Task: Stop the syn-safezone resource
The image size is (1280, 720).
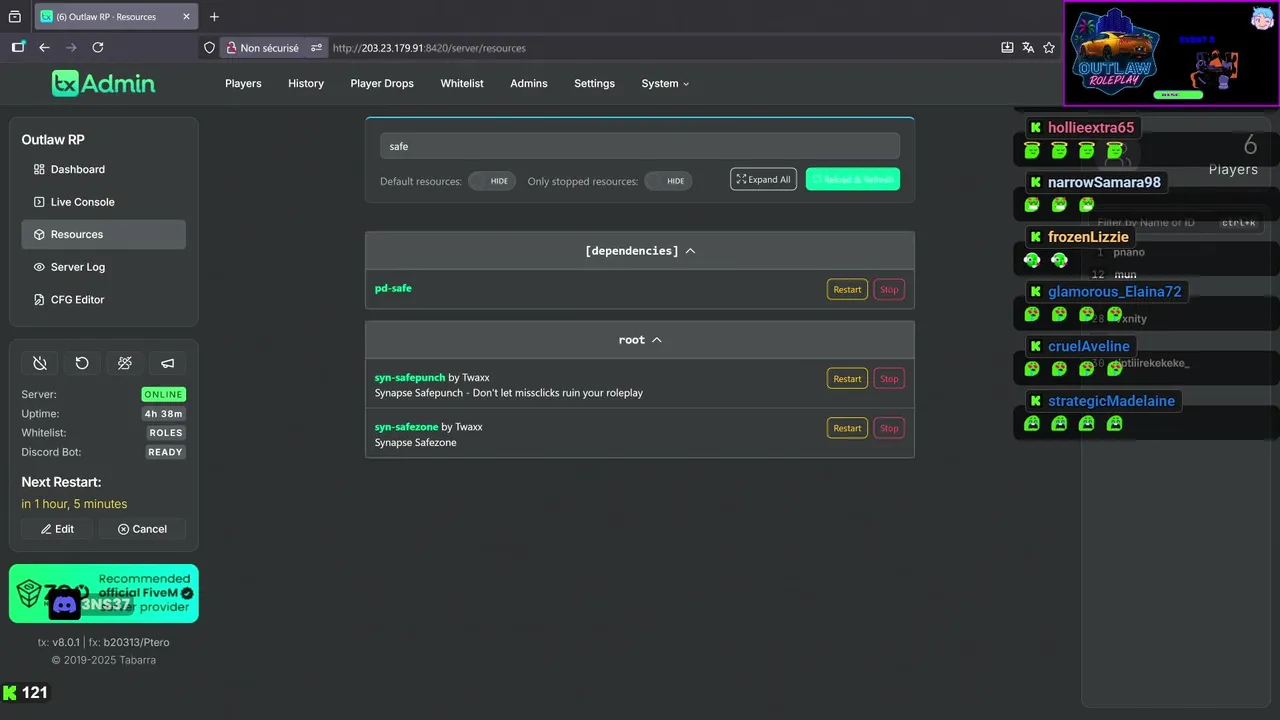Action: [x=889, y=428]
